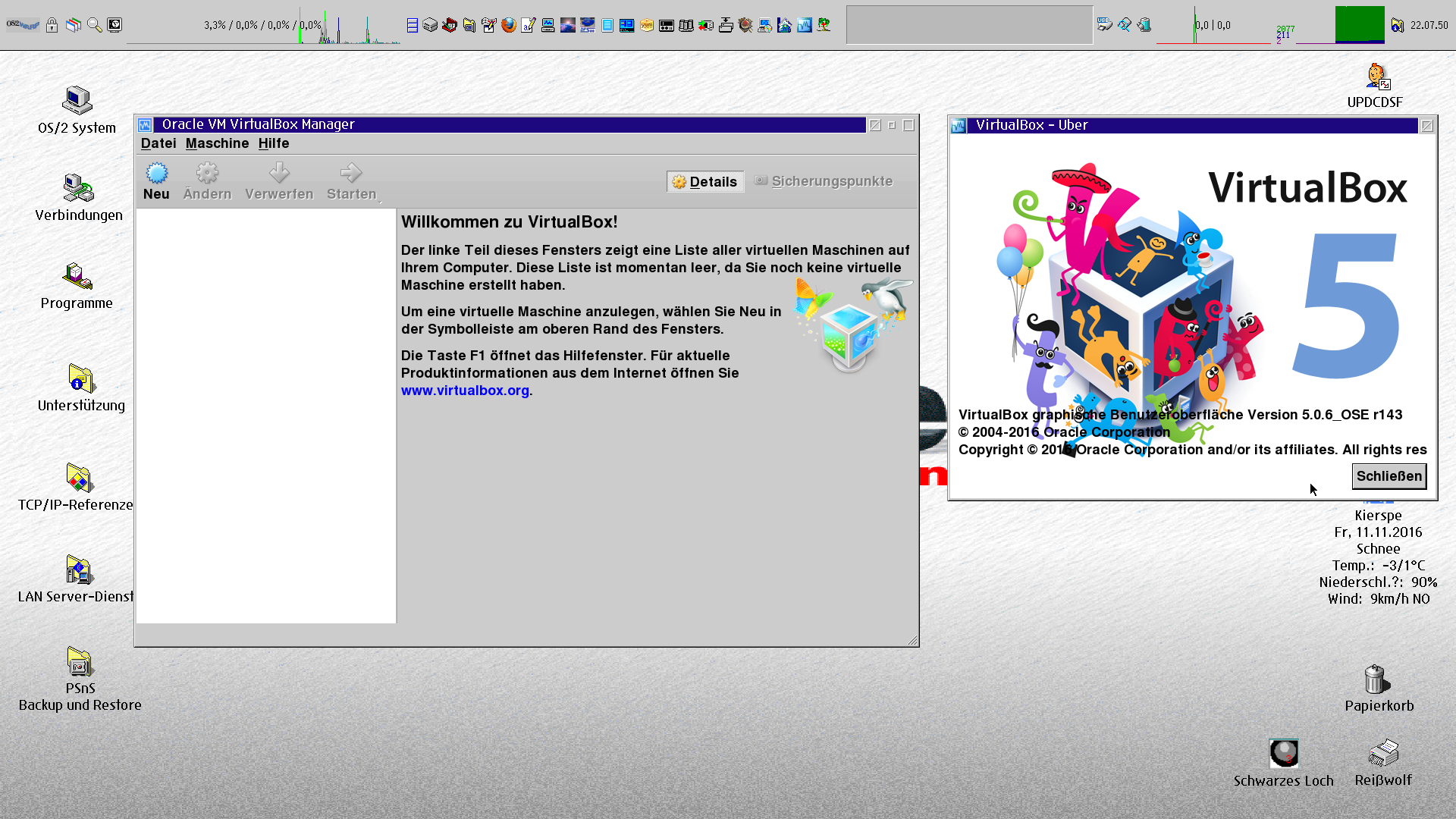Click the drives icon in WarpCenter
This screenshot has width=1456, height=819.
[x=430, y=25]
